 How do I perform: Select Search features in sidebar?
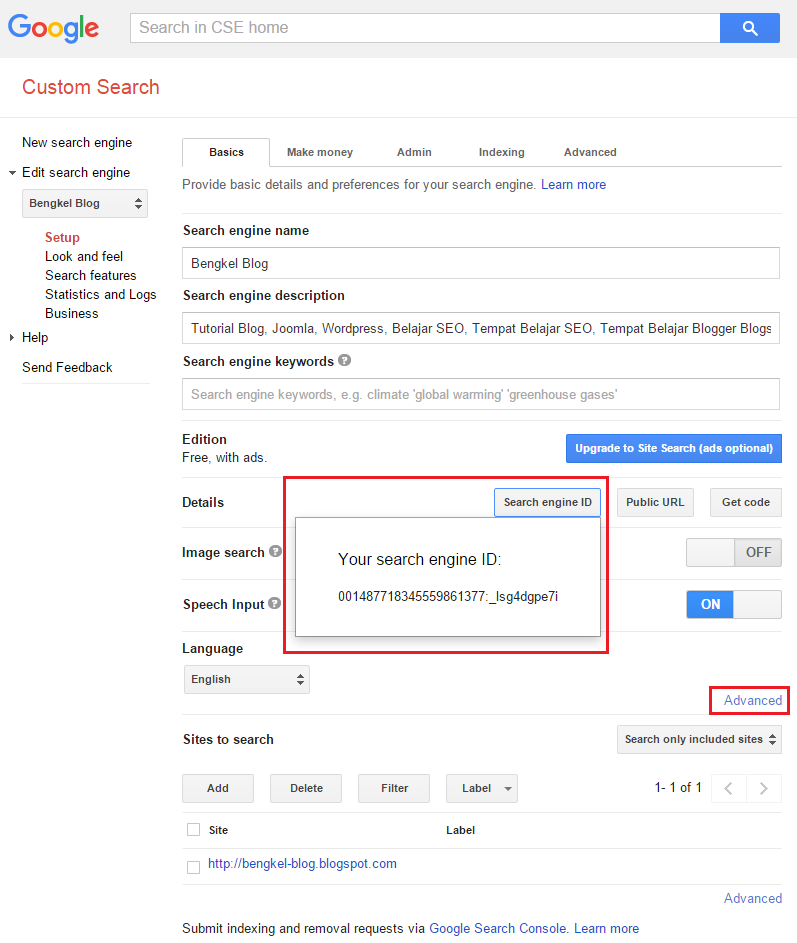[90, 275]
